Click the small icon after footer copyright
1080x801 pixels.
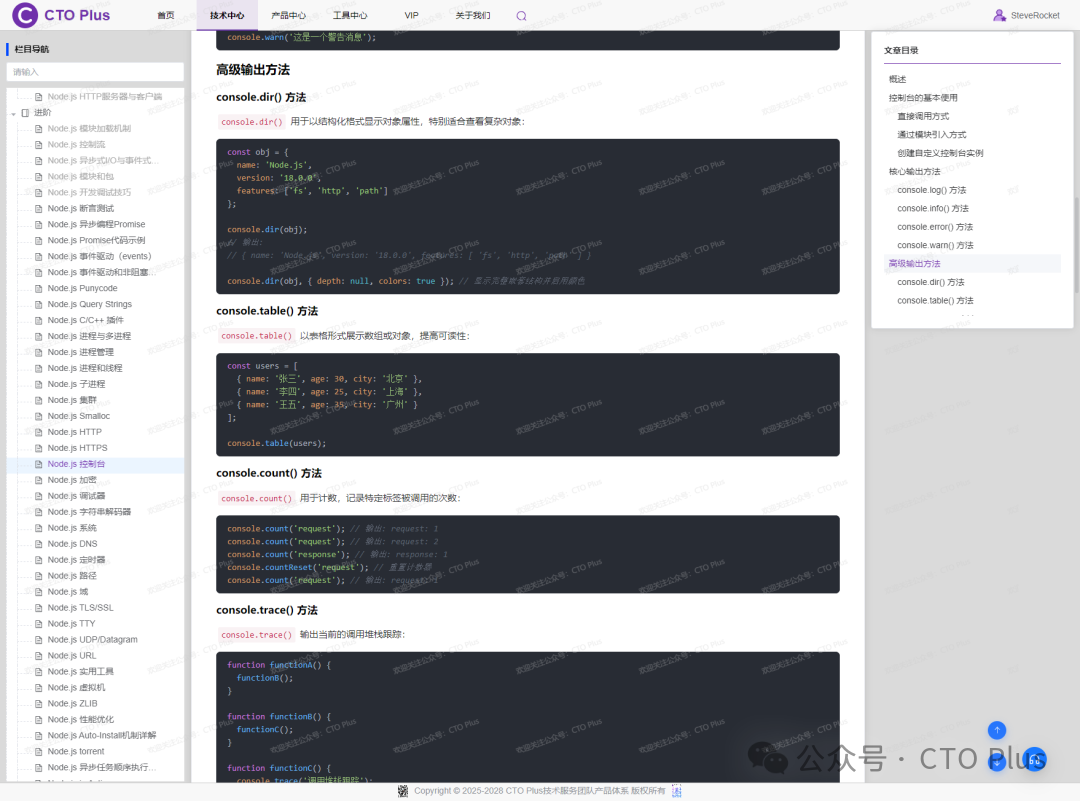676,791
